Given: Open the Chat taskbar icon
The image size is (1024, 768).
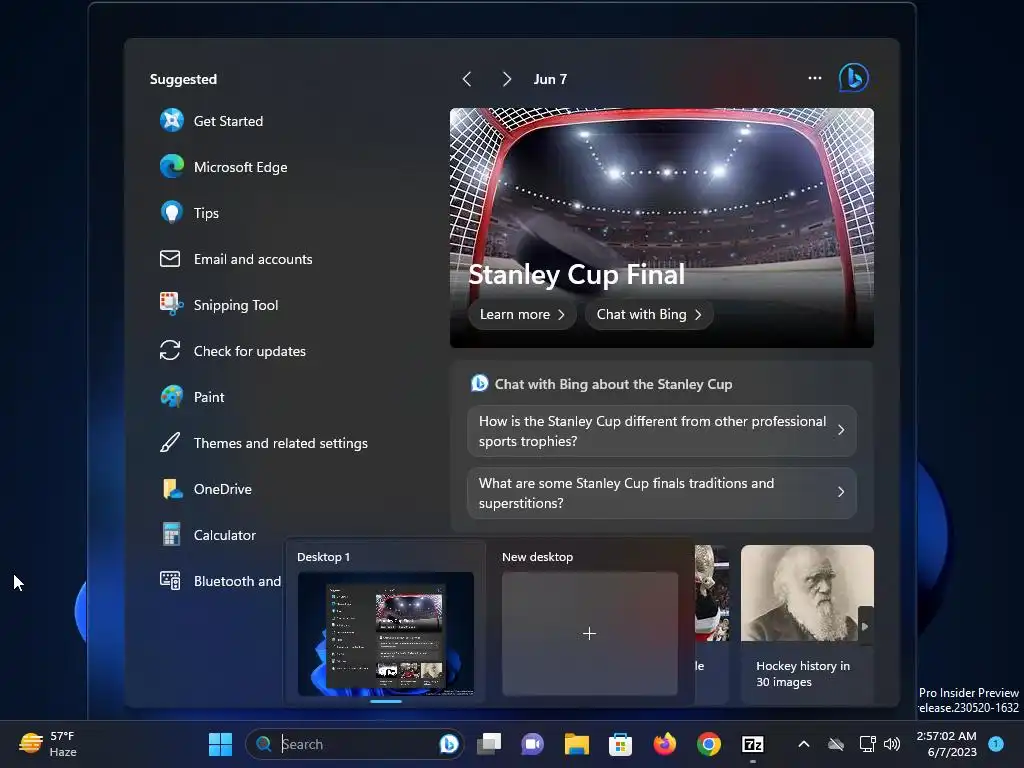Looking at the screenshot, I should [x=532, y=744].
